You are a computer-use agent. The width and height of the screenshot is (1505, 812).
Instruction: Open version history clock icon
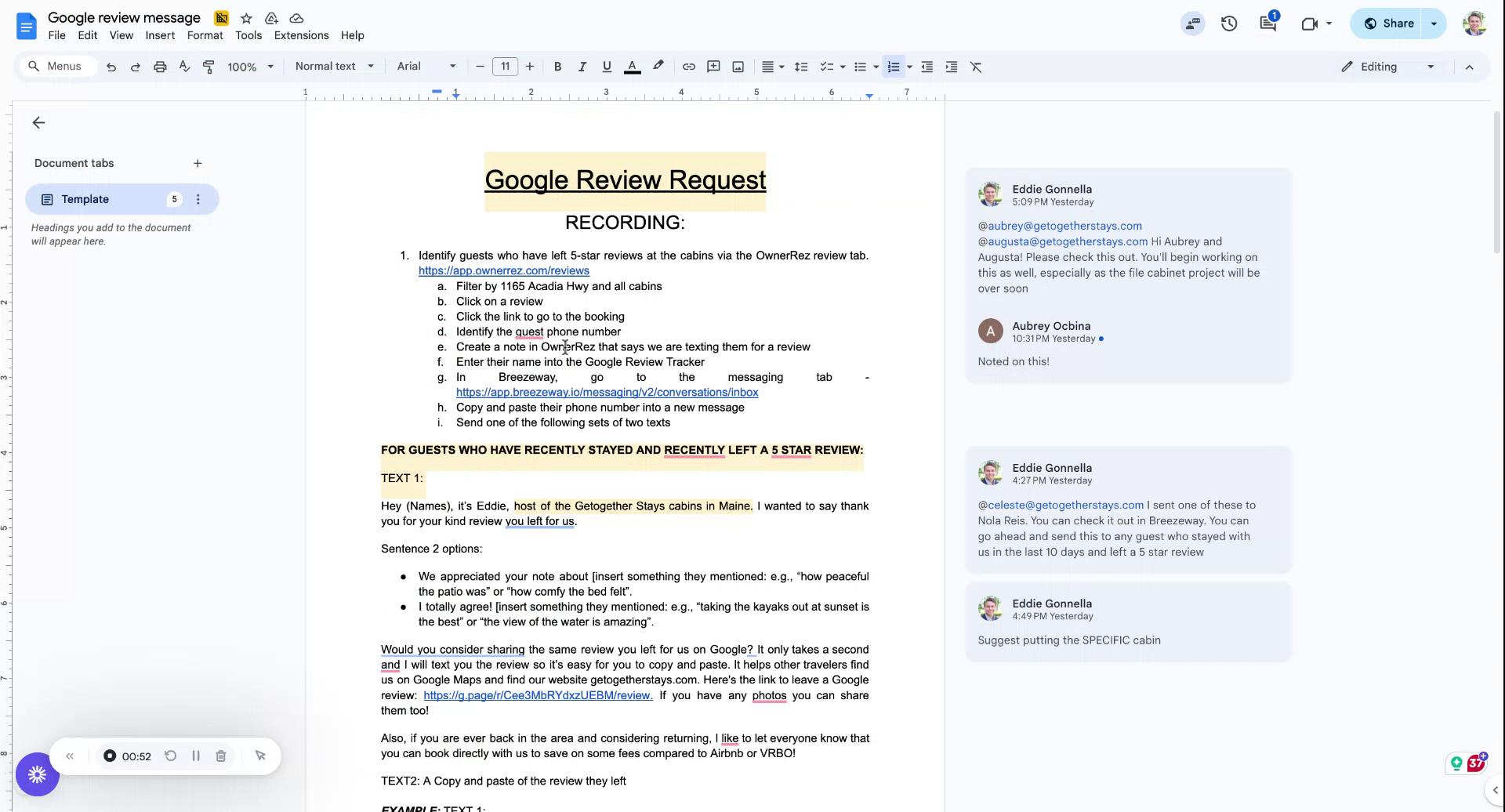pyautogui.click(x=1228, y=24)
